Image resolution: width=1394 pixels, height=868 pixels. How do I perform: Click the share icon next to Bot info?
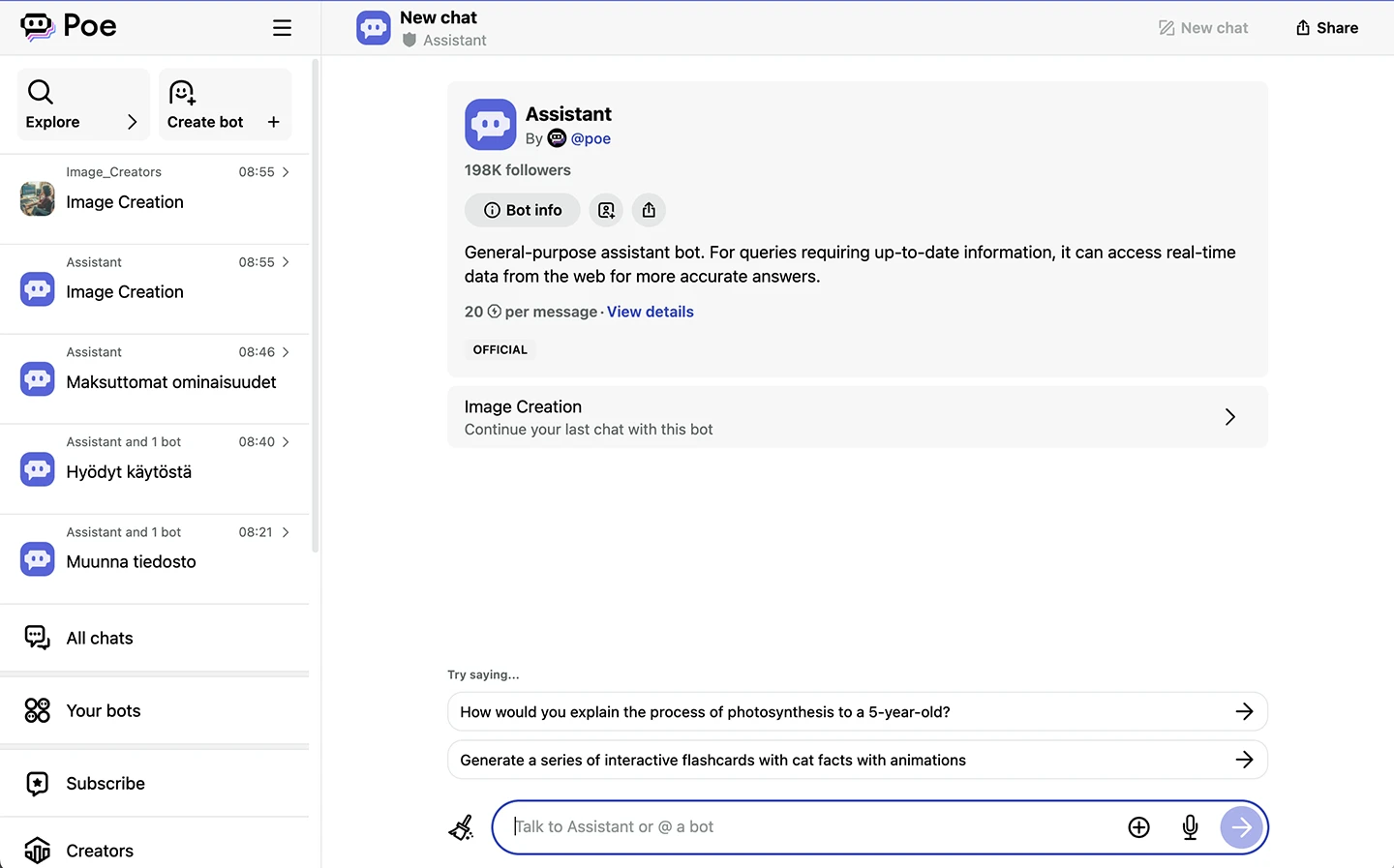pos(649,210)
